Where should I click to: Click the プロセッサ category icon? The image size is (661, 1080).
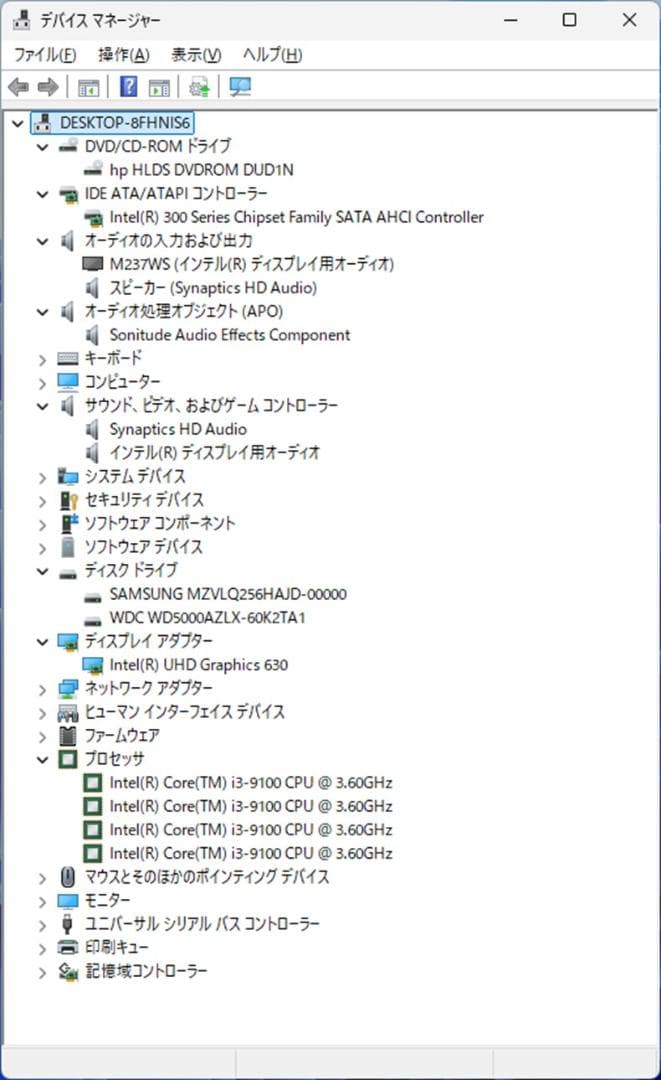click(x=67, y=759)
